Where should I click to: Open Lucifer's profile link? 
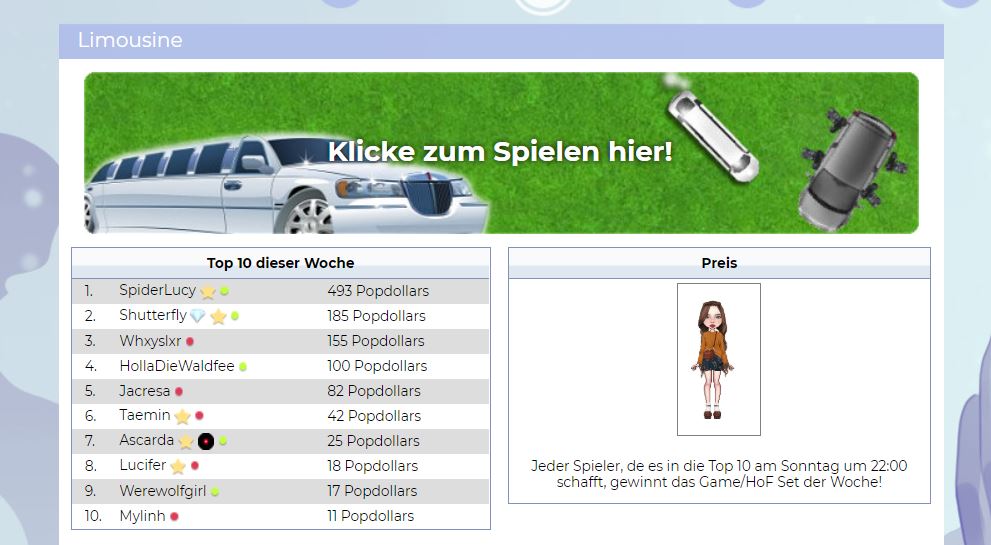tap(143, 465)
